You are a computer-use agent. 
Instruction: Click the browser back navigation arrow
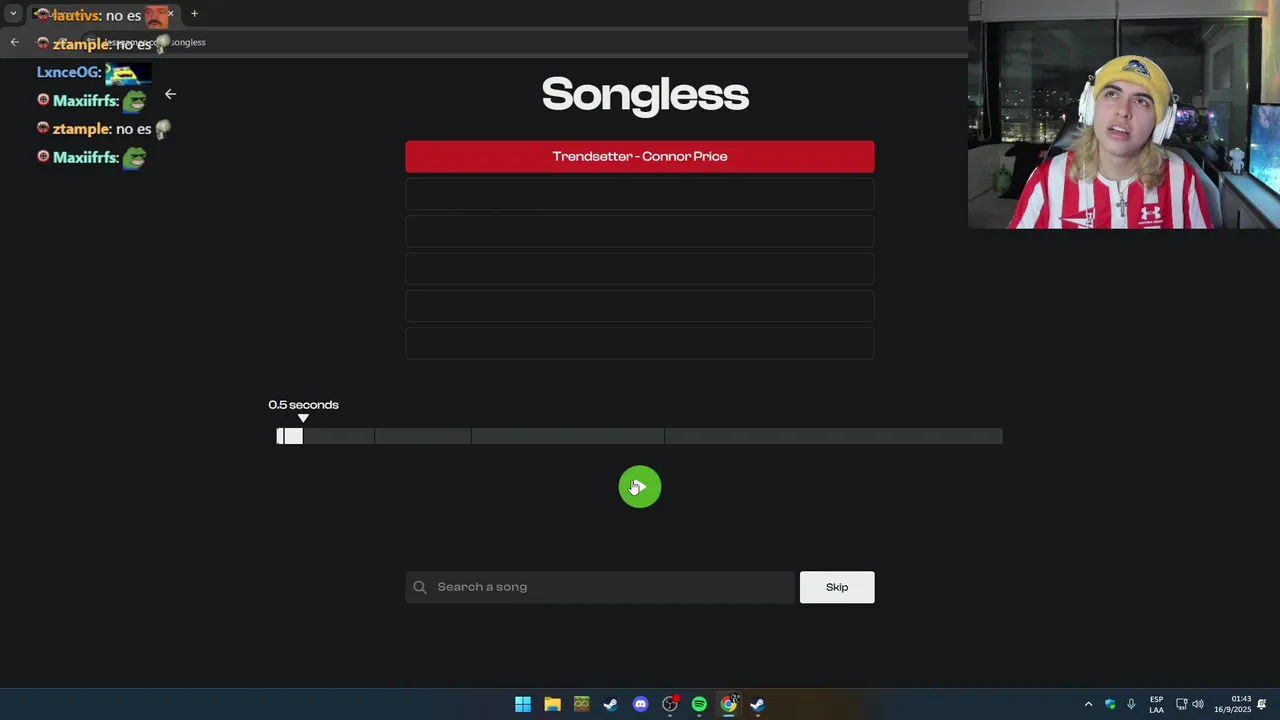click(14, 42)
